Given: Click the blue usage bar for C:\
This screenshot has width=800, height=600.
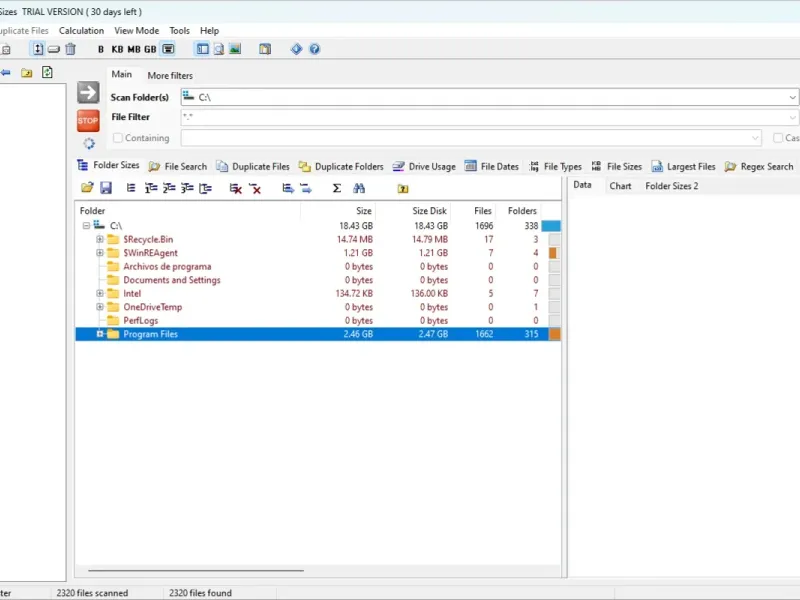Looking at the screenshot, I should pos(551,226).
